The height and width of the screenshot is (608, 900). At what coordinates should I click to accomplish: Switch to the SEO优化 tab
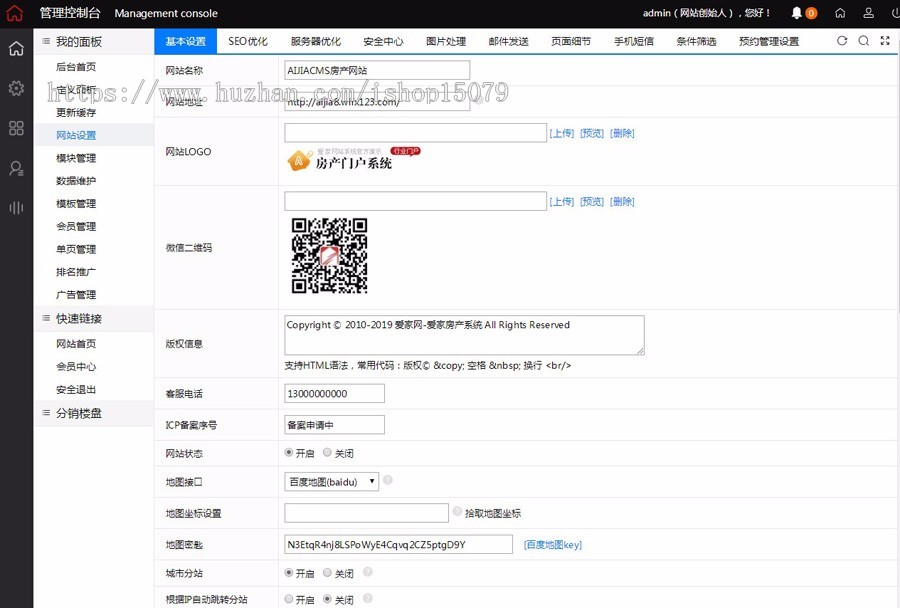coord(247,42)
